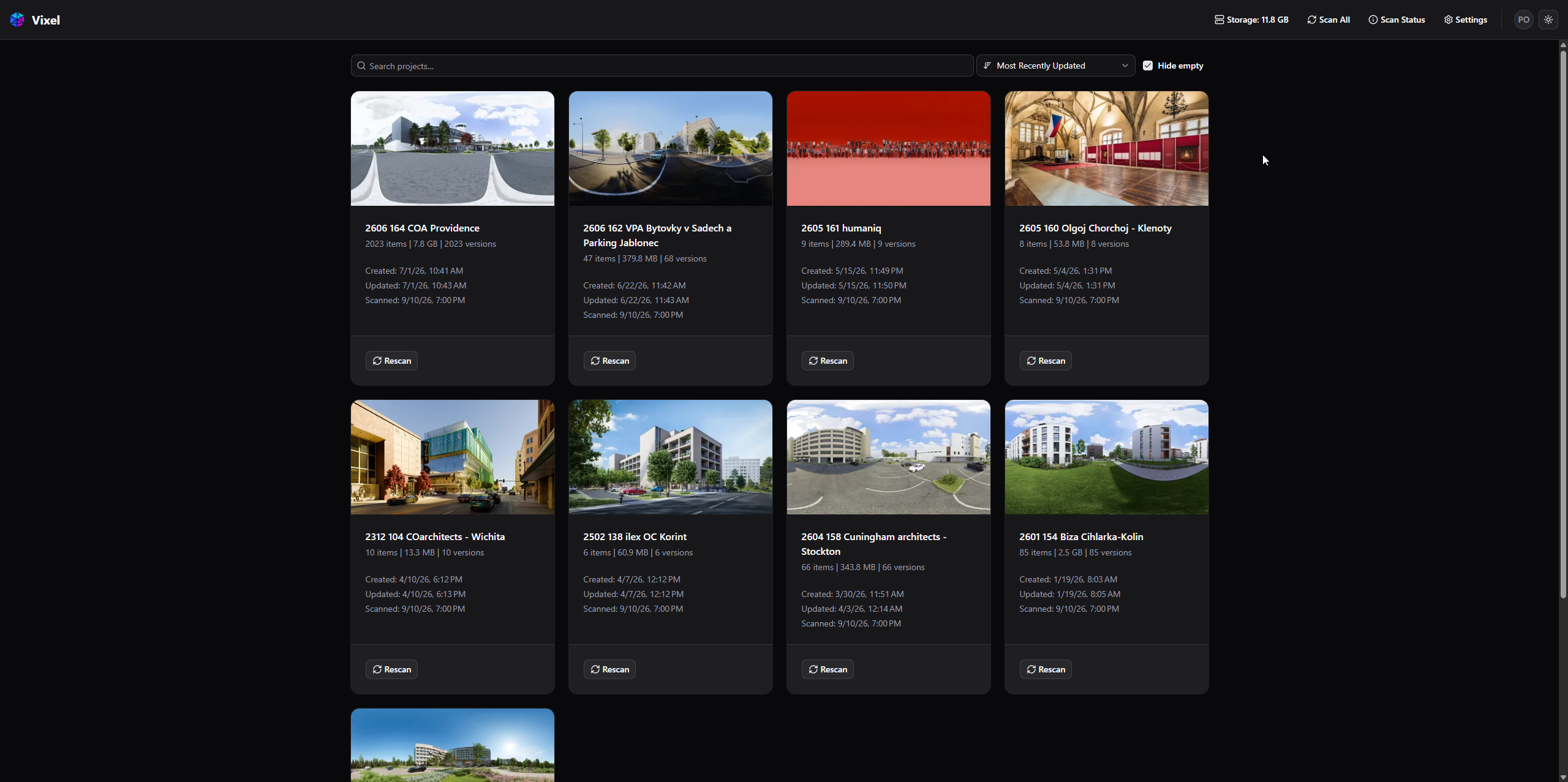The image size is (1568, 782).
Task: Rescan 2604 158 Cuningham Stockton project
Action: (x=827, y=669)
